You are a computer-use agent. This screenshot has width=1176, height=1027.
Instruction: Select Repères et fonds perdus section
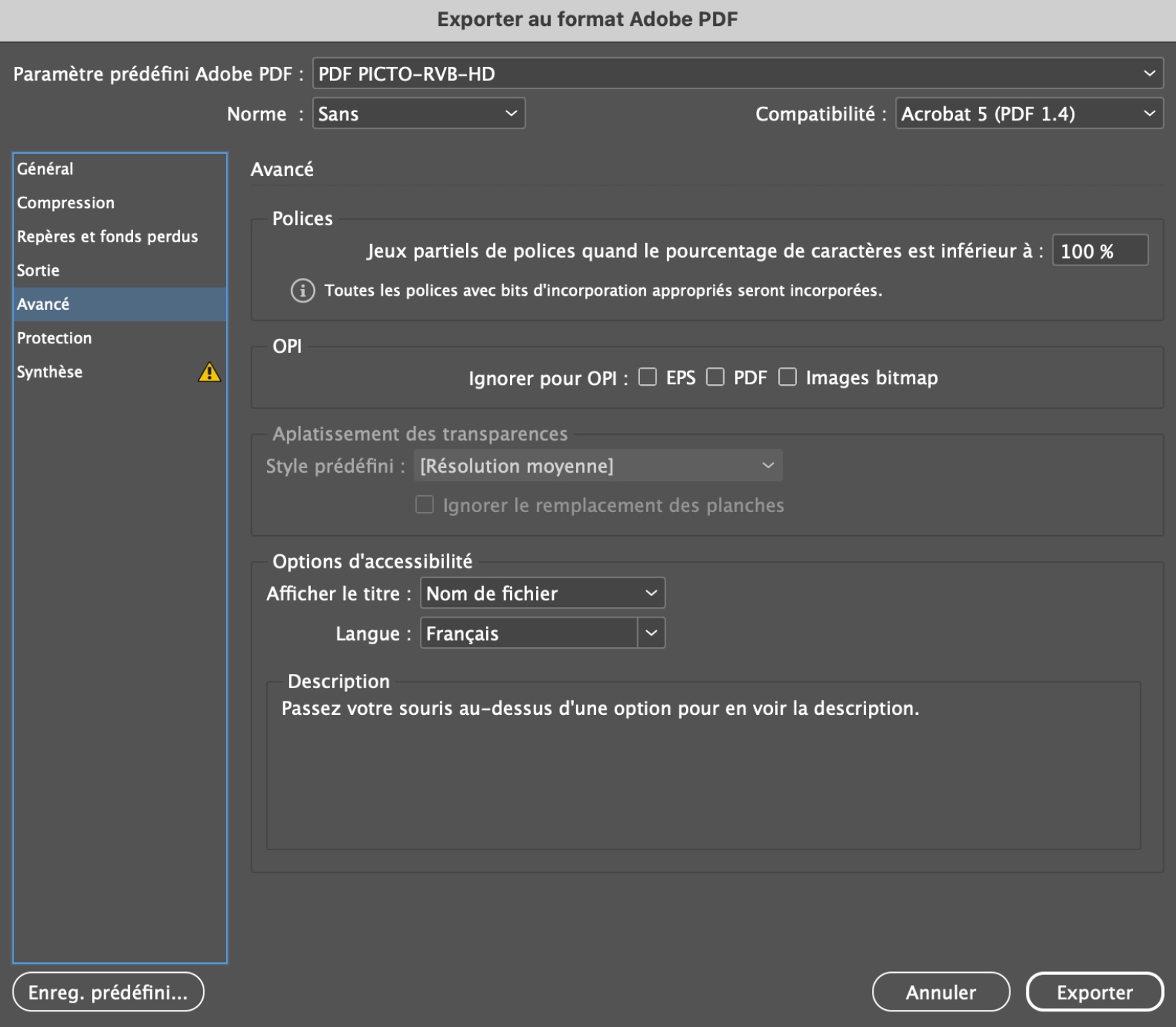pyautogui.click(x=107, y=236)
